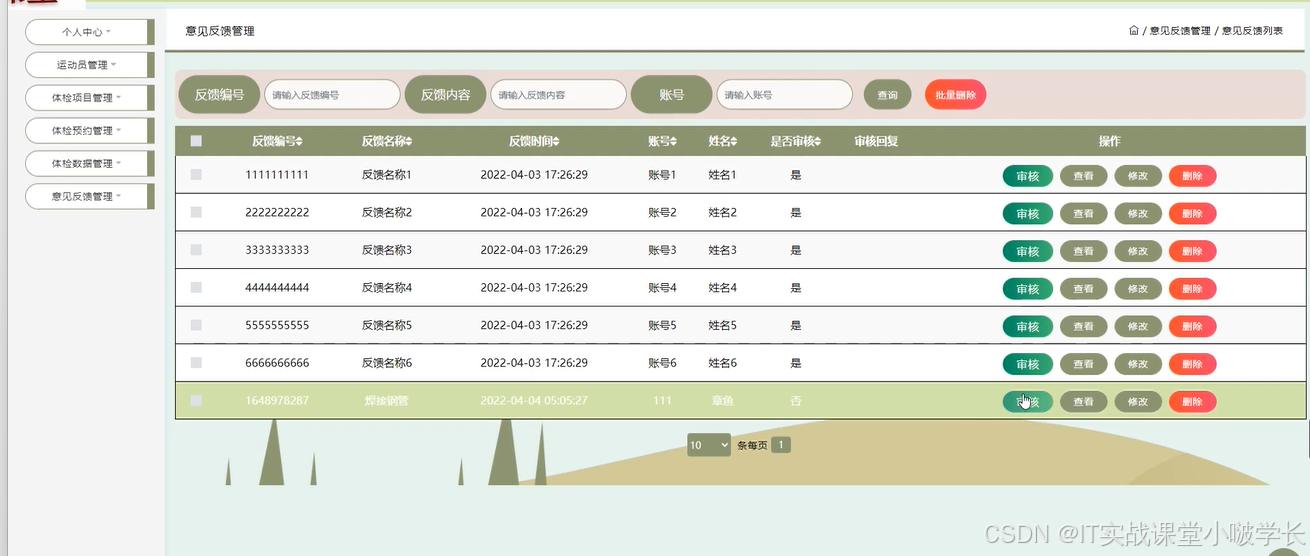Click the 查询 search button
Image resolution: width=1310 pixels, height=556 pixels.
887,95
